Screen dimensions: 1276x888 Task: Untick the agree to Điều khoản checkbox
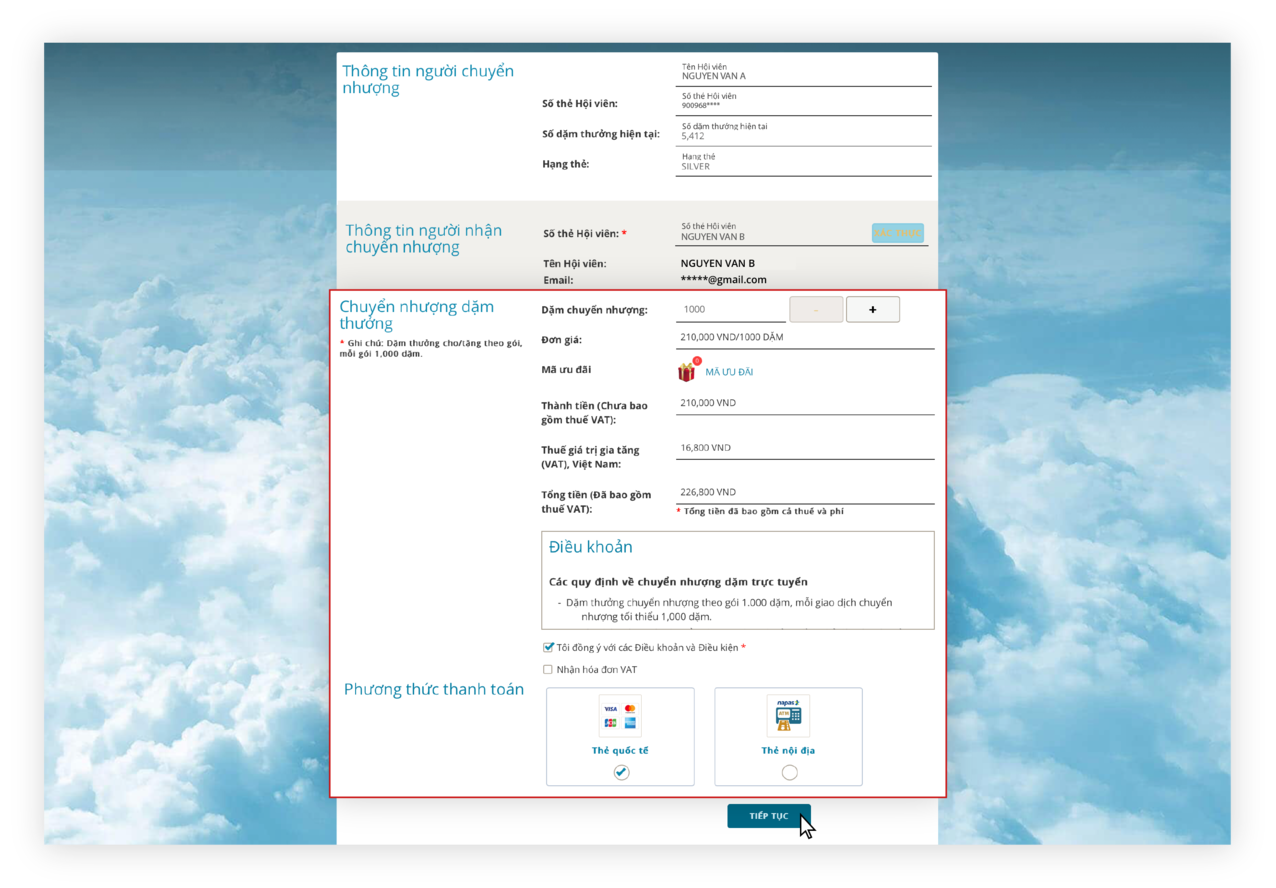(548, 647)
